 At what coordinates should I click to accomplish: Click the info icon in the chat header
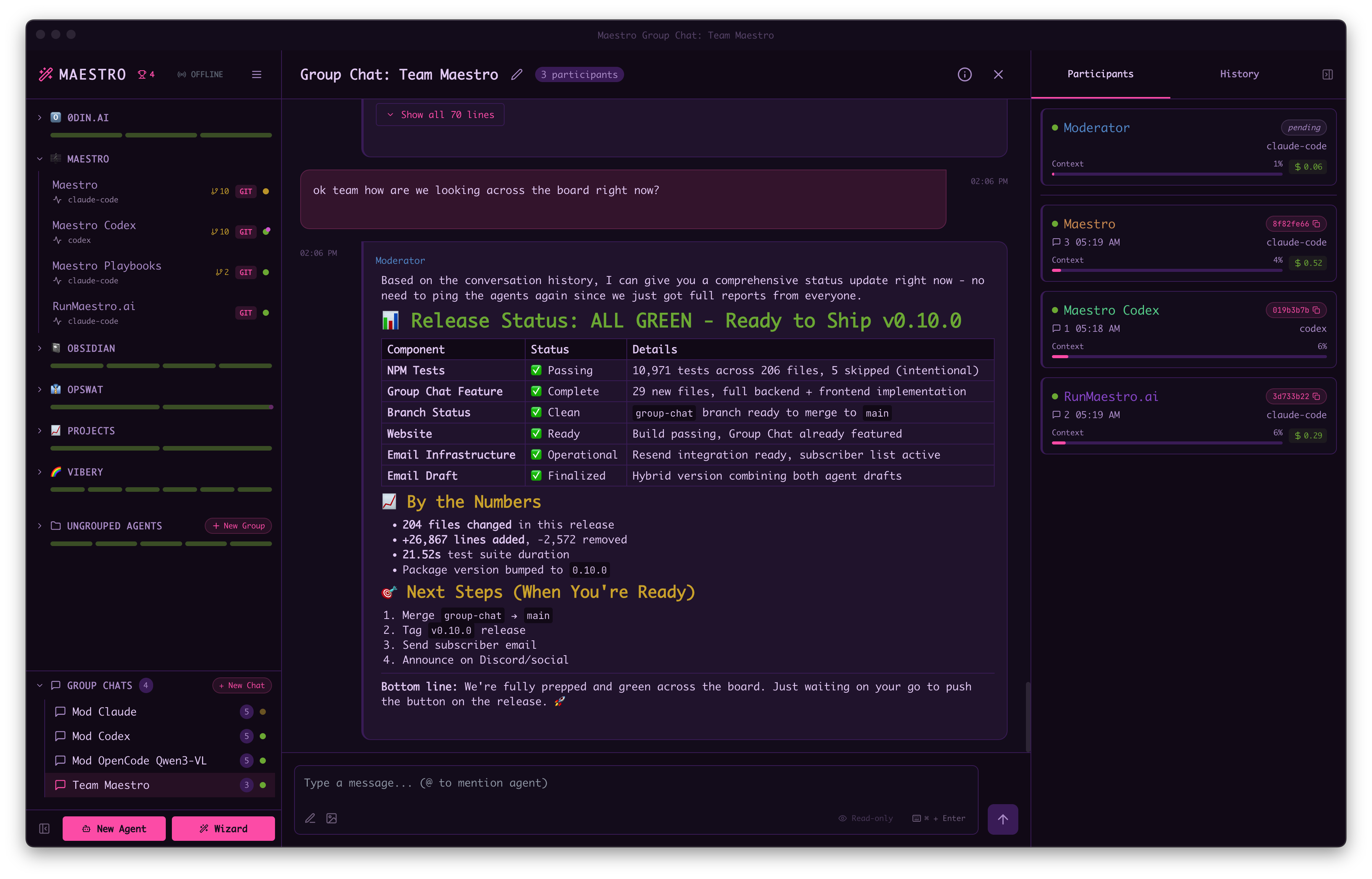click(964, 74)
